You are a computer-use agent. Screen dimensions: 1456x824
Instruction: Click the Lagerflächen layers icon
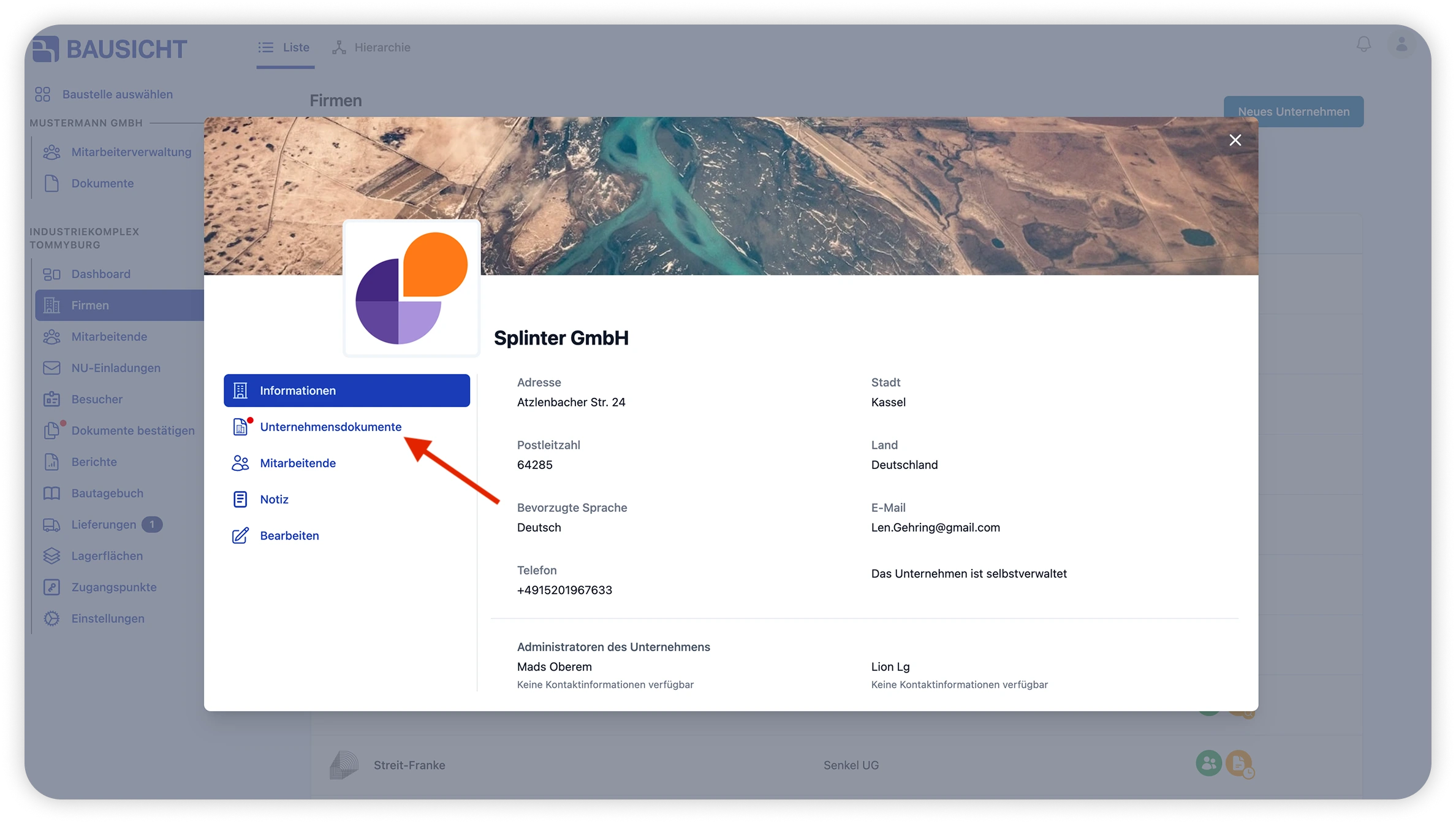point(52,556)
